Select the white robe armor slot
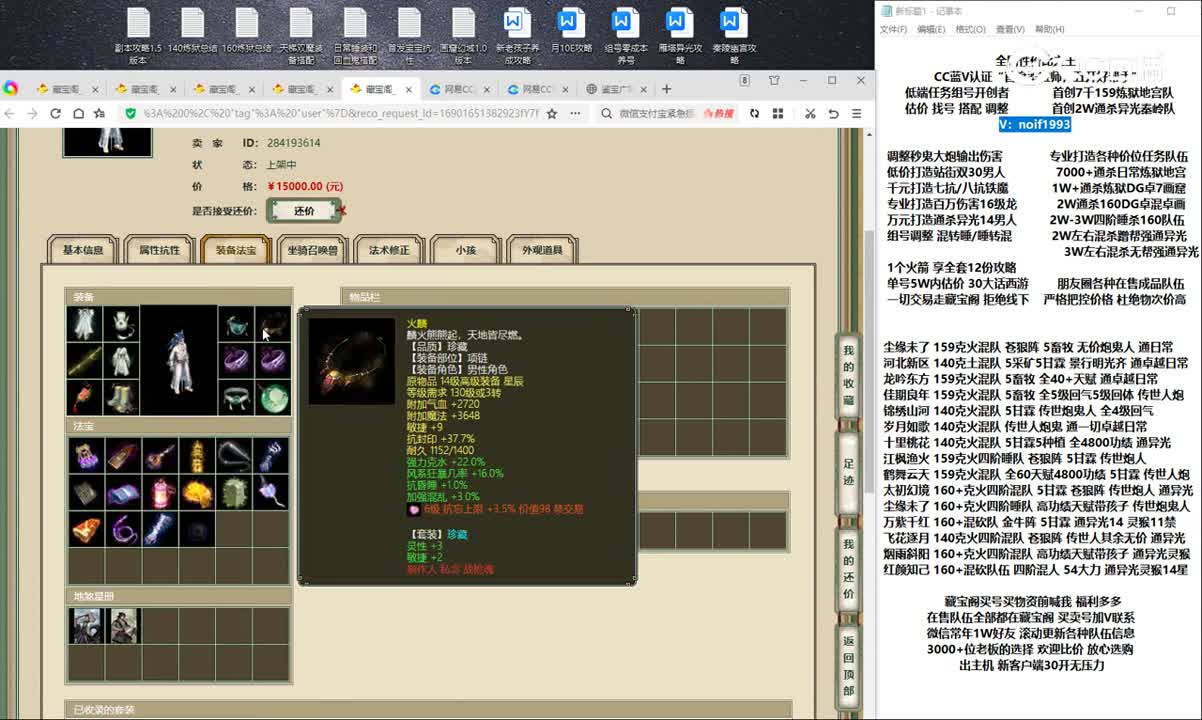This screenshot has height=720, width=1202. [121, 361]
